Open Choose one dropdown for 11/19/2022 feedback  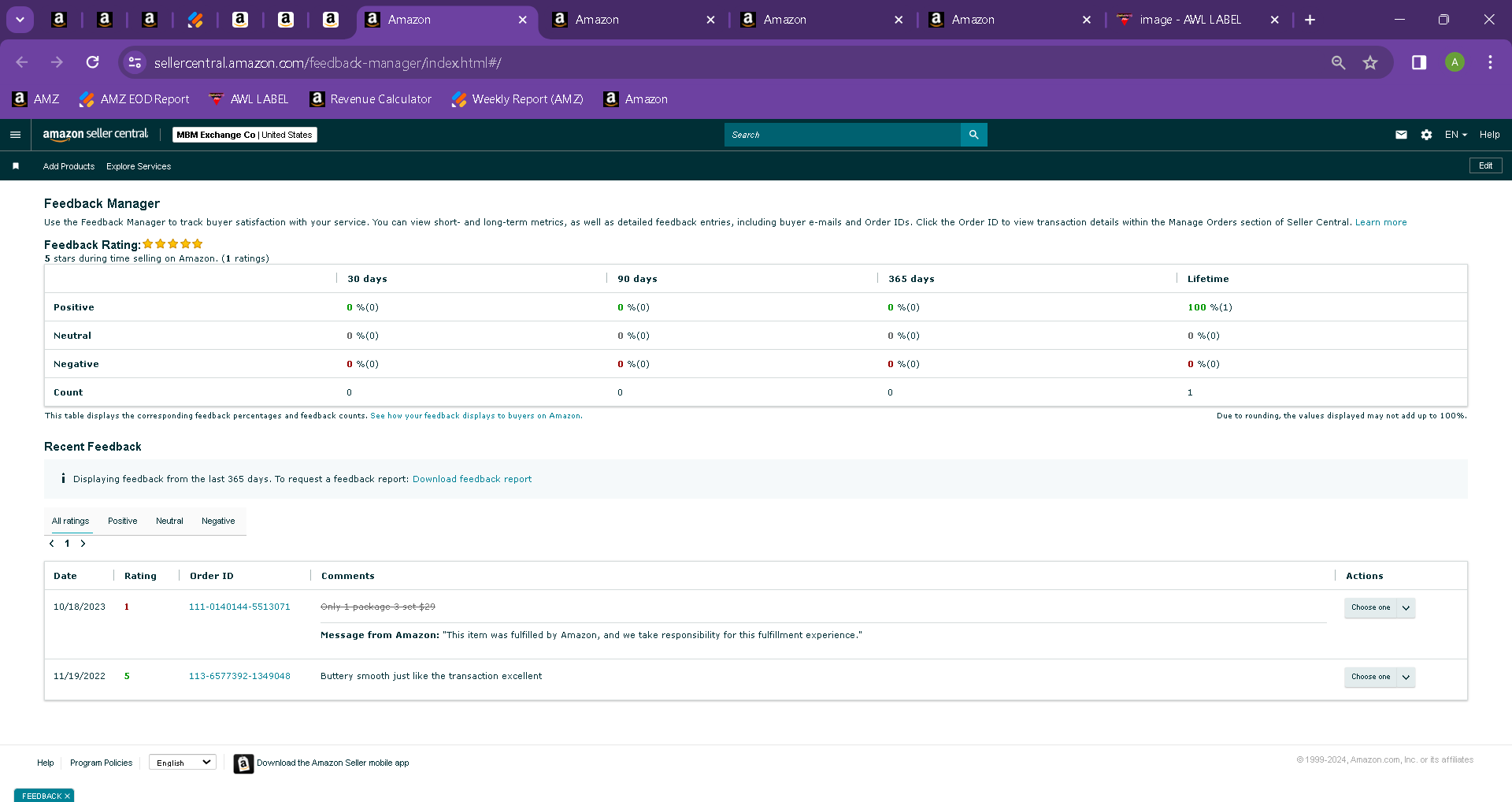[x=1380, y=677]
